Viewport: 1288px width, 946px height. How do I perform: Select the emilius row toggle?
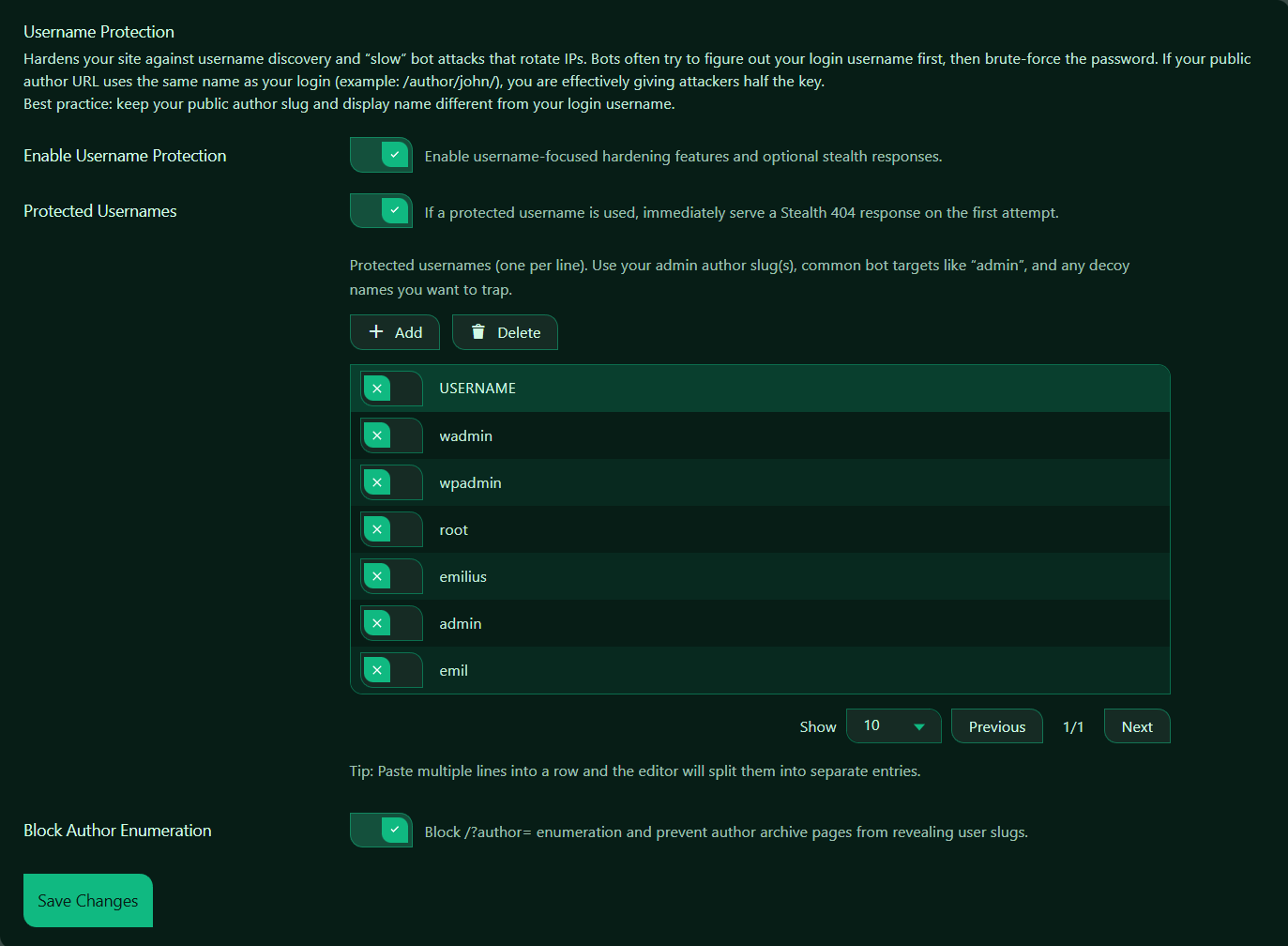[391, 576]
